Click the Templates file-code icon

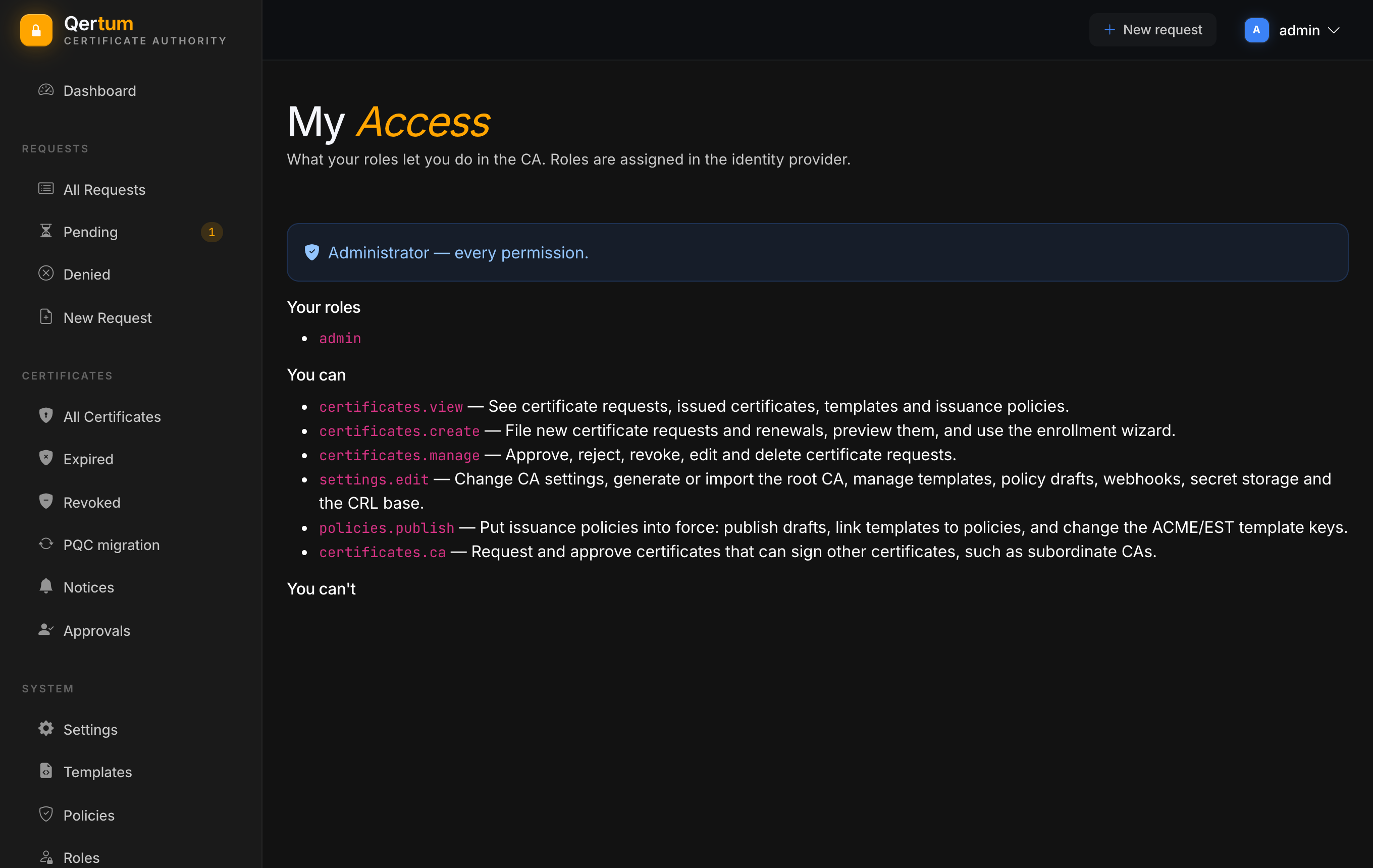coord(45,771)
